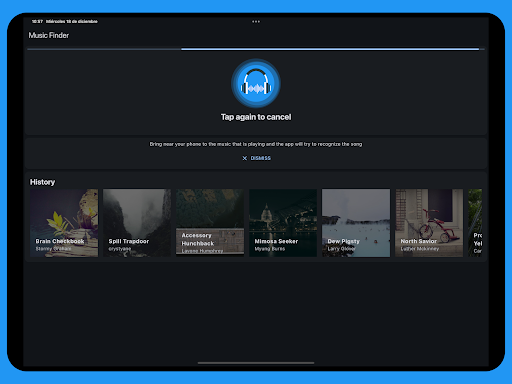Click the Luther Mckinney artist name
Screen dimensions: 512x384
pyautogui.click(x=420, y=249)
